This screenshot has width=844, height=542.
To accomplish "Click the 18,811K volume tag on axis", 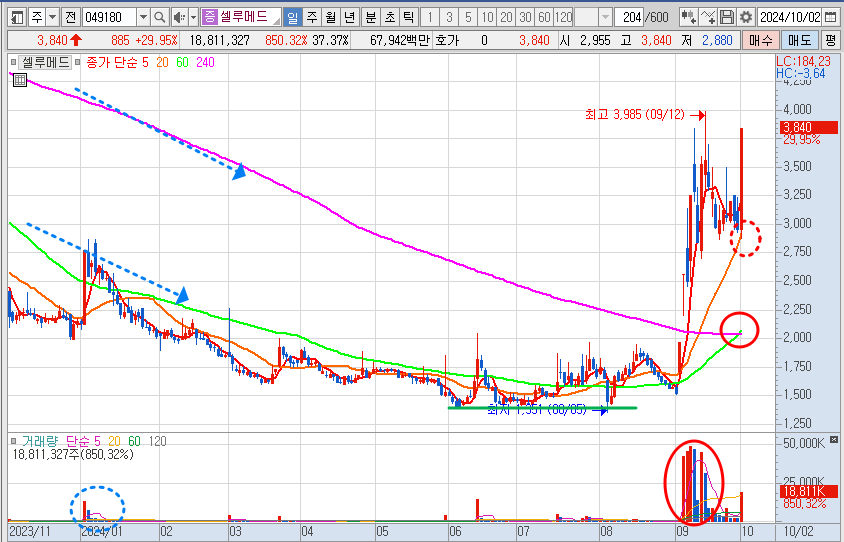I will 809,491.
